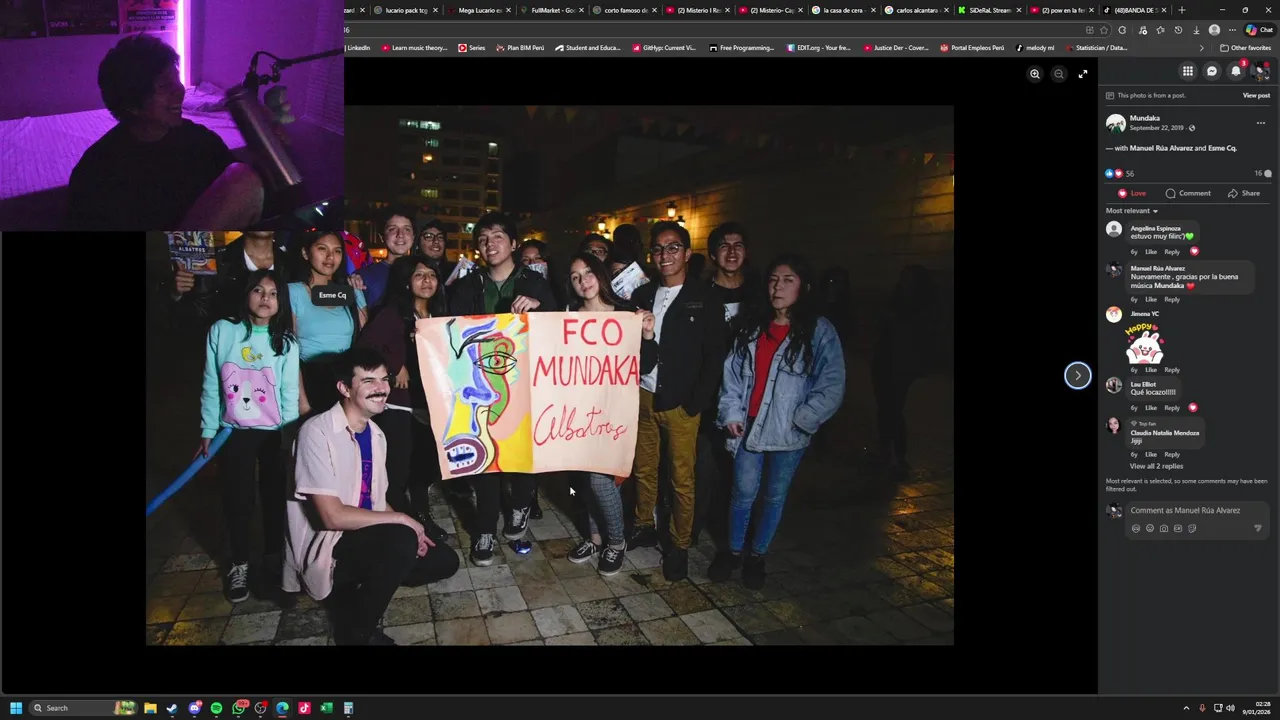Switch to the SiDeRaL Stream tab
Image resolution: width=1280 pixels, height=720 pixels.
pos(989,10)
